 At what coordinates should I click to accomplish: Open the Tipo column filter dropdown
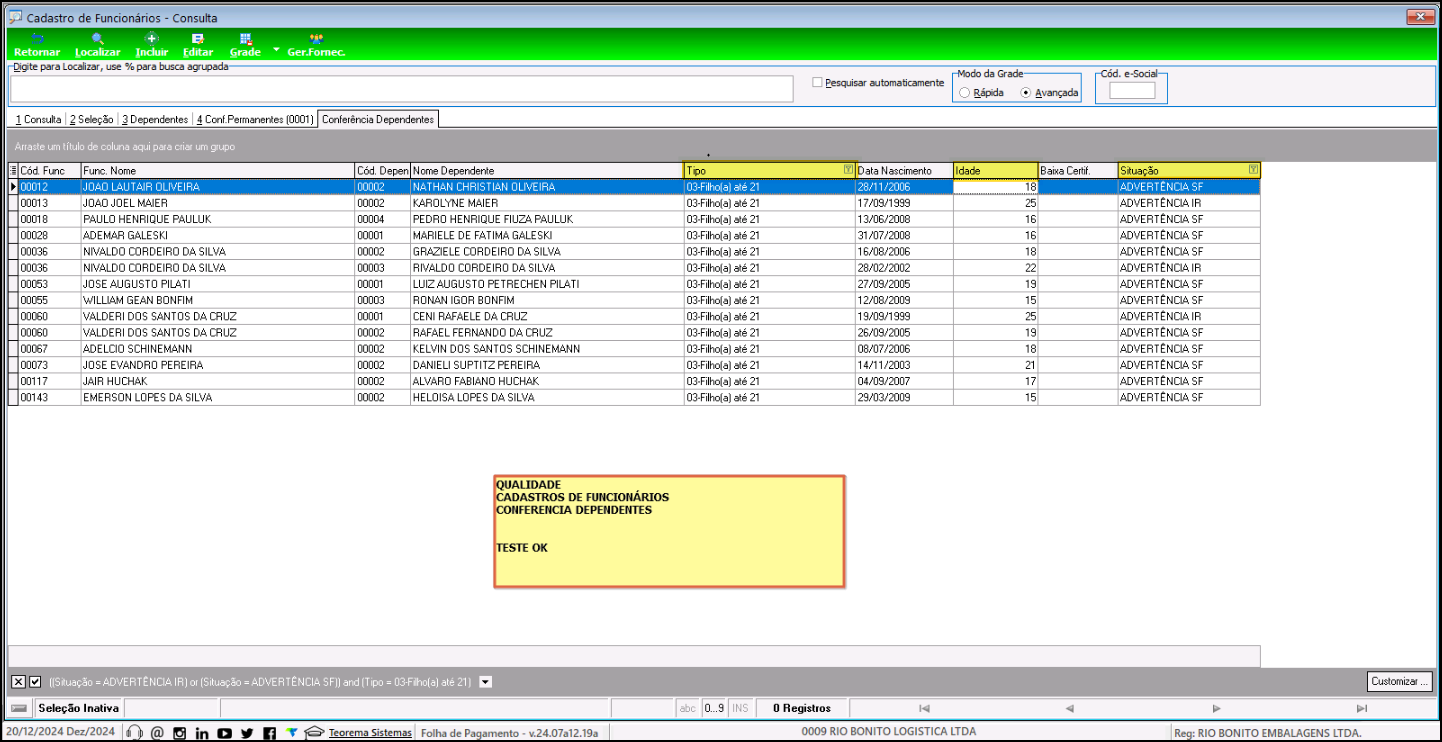(848, 170)
